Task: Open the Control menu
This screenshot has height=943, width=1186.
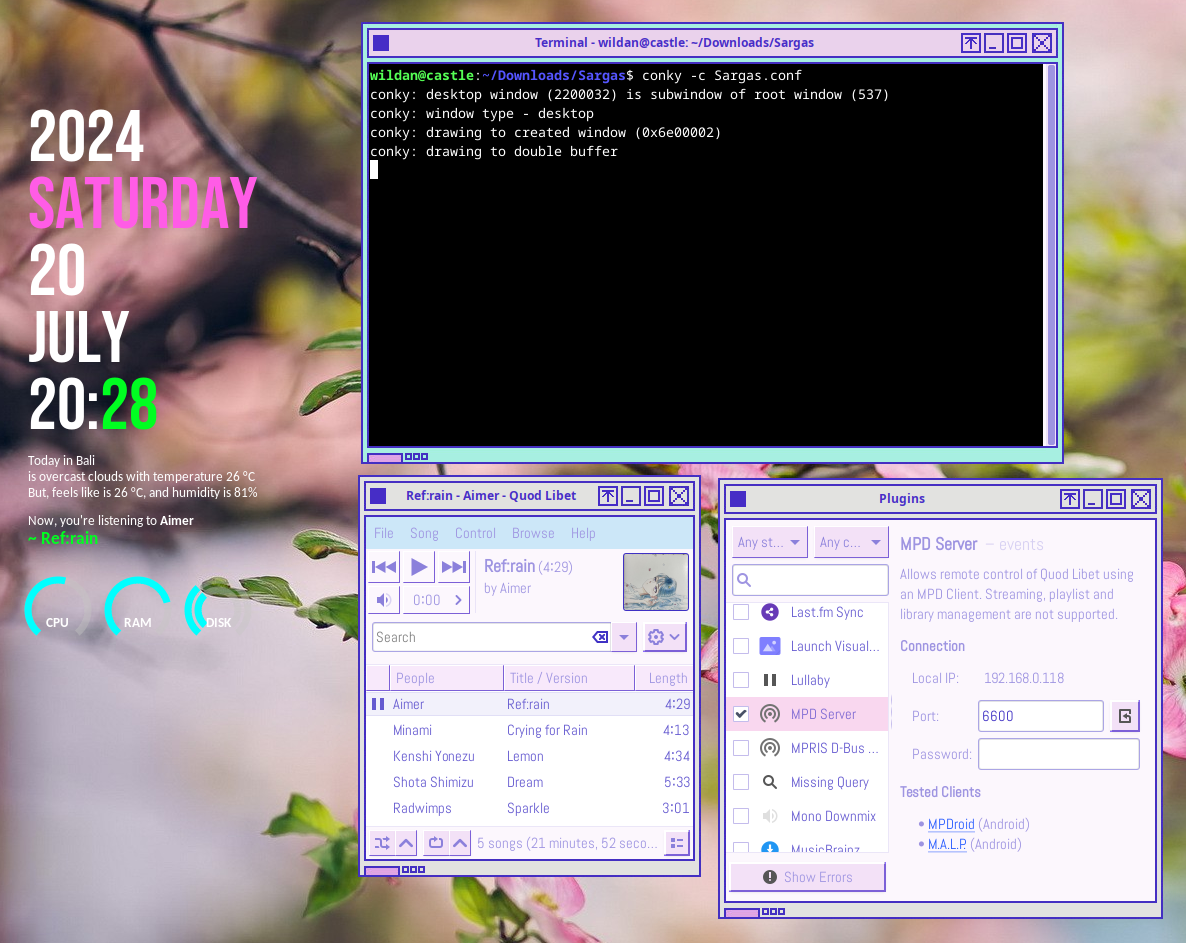Action: pyautogui.click(x=475, y=533)
